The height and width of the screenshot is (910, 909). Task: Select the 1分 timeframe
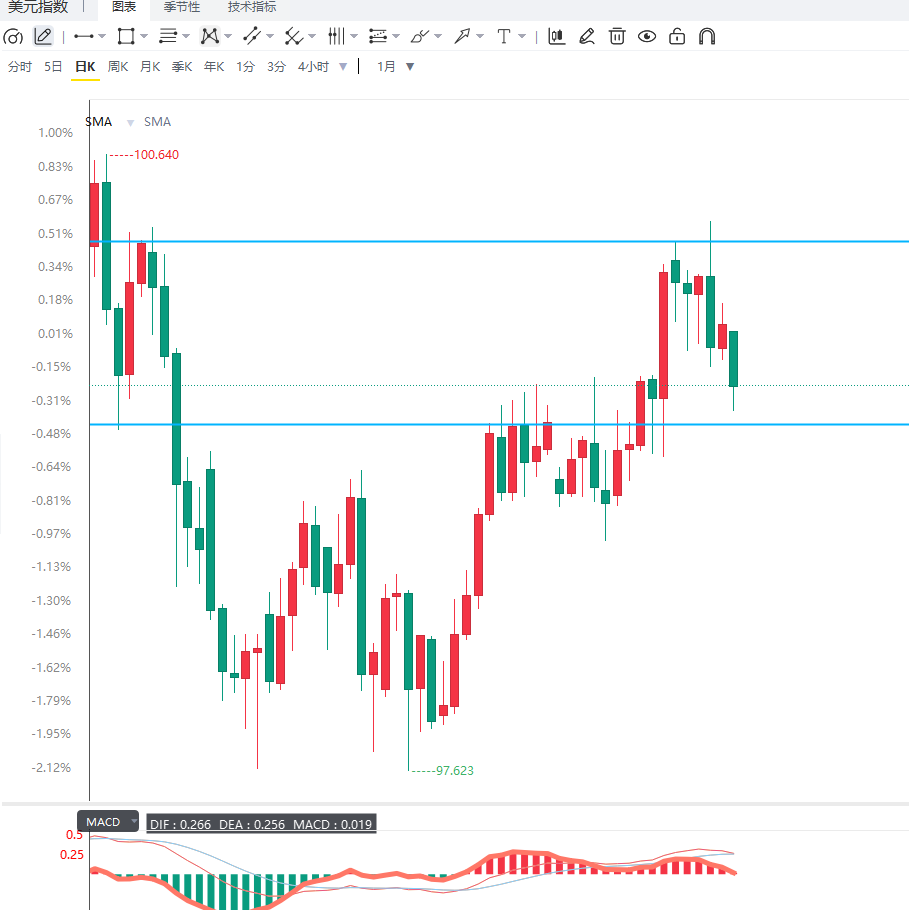(246, 67)
